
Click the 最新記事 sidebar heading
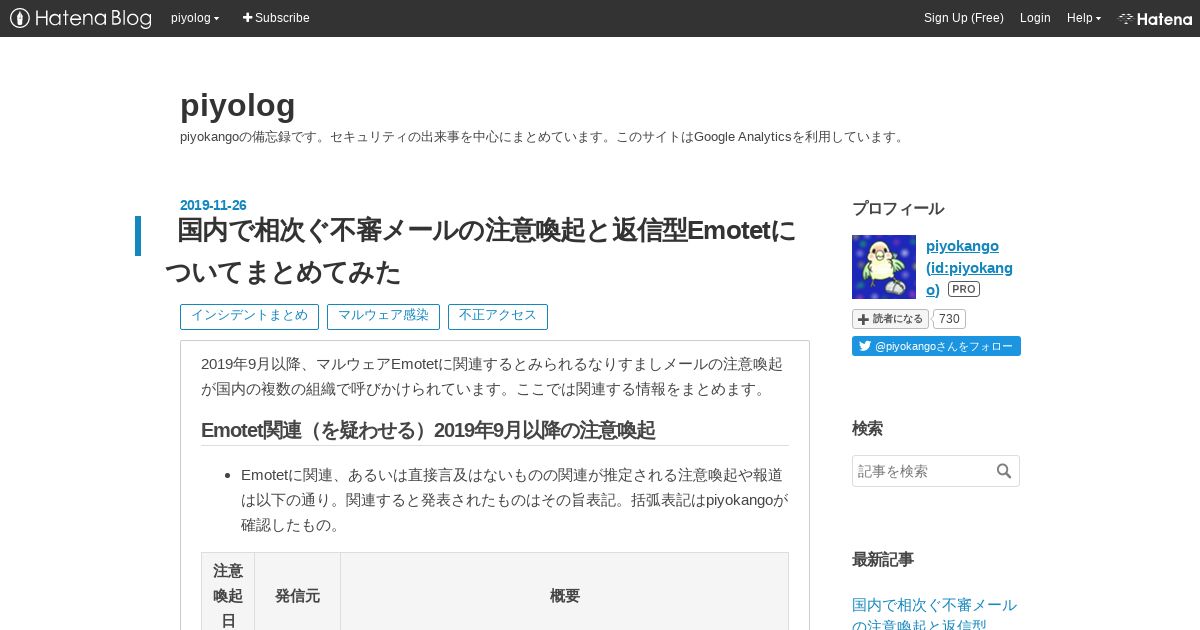point(883,560)
